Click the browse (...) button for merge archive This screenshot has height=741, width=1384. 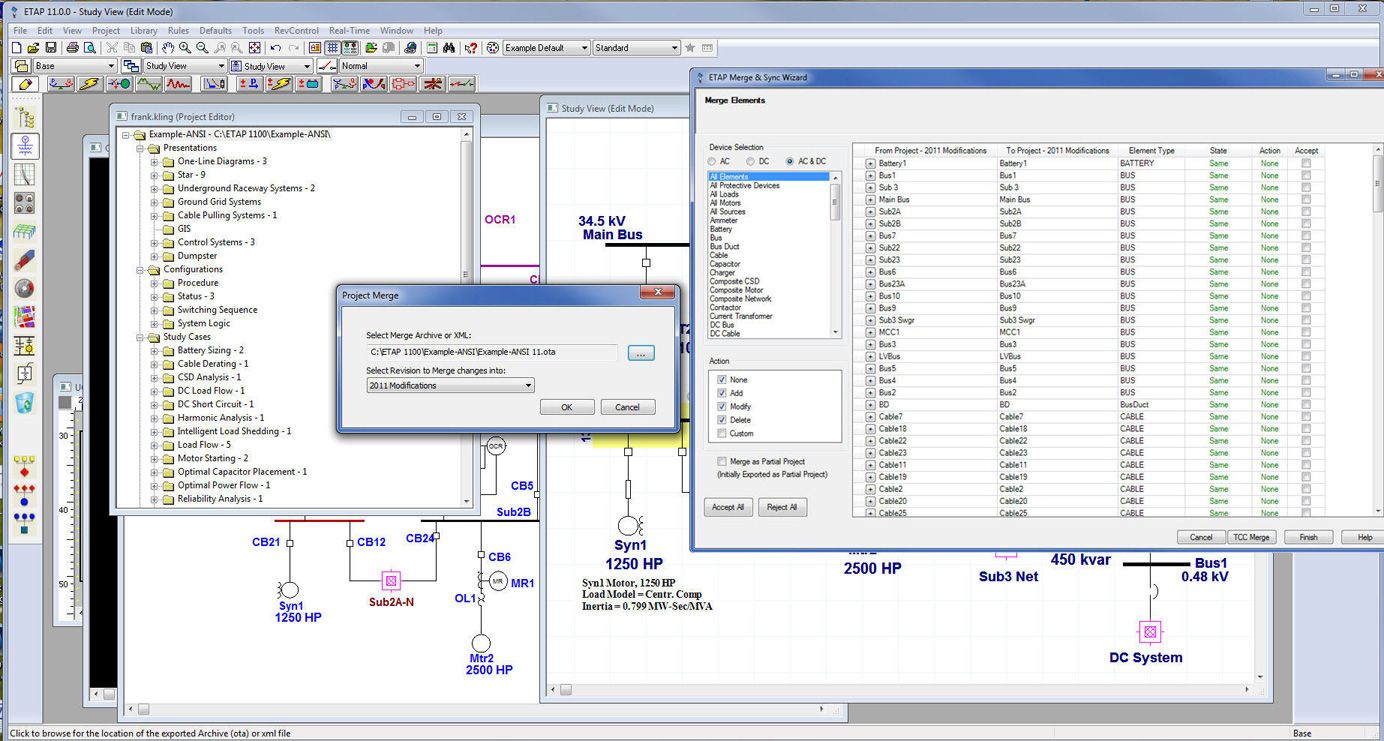(641, 353)
